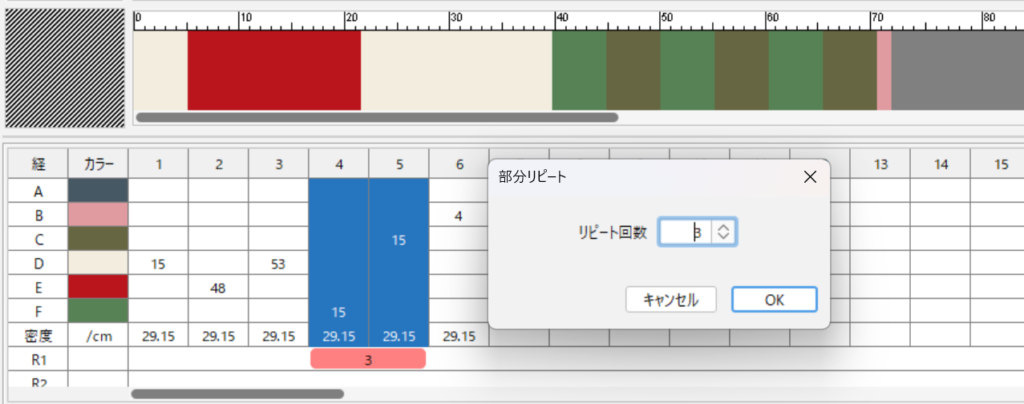1024x404 pixels.
Task: Click row F cell in highlighted column 4
Action: [338, 312]
